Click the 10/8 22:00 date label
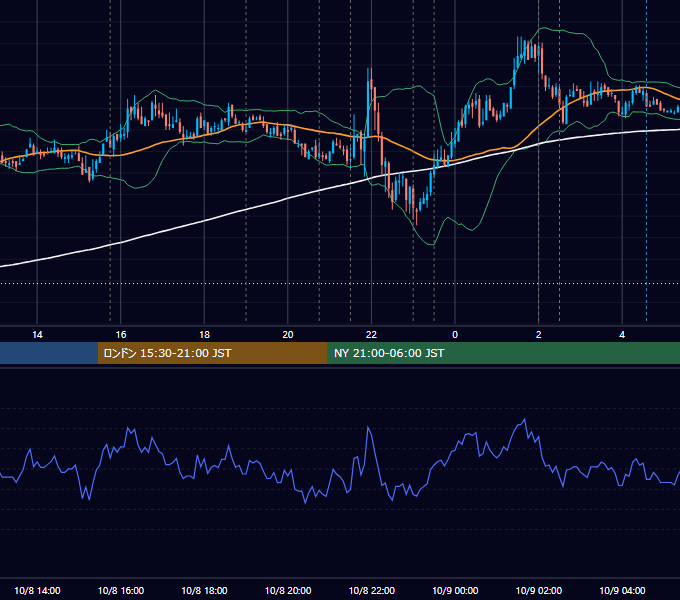 point(372,590)
